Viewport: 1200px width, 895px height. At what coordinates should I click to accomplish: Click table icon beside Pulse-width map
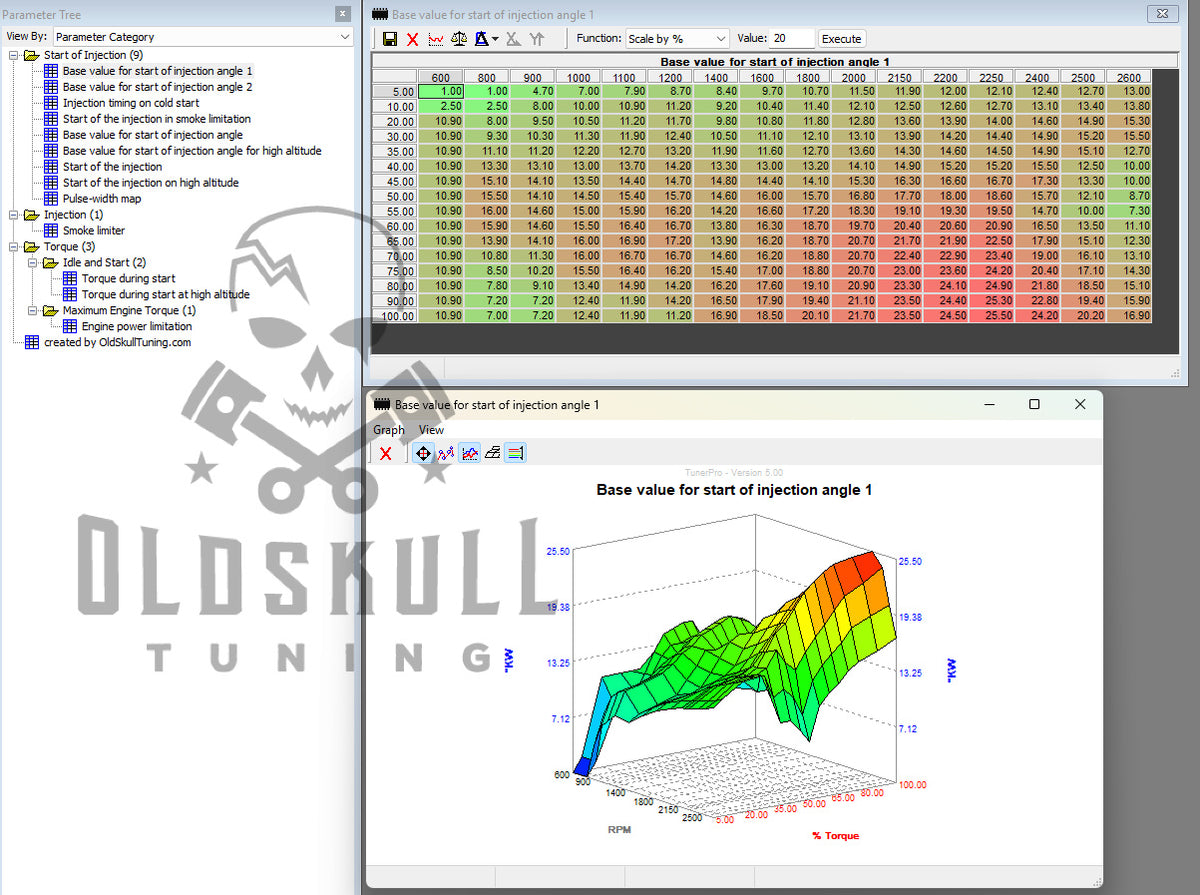click(51, 199)
